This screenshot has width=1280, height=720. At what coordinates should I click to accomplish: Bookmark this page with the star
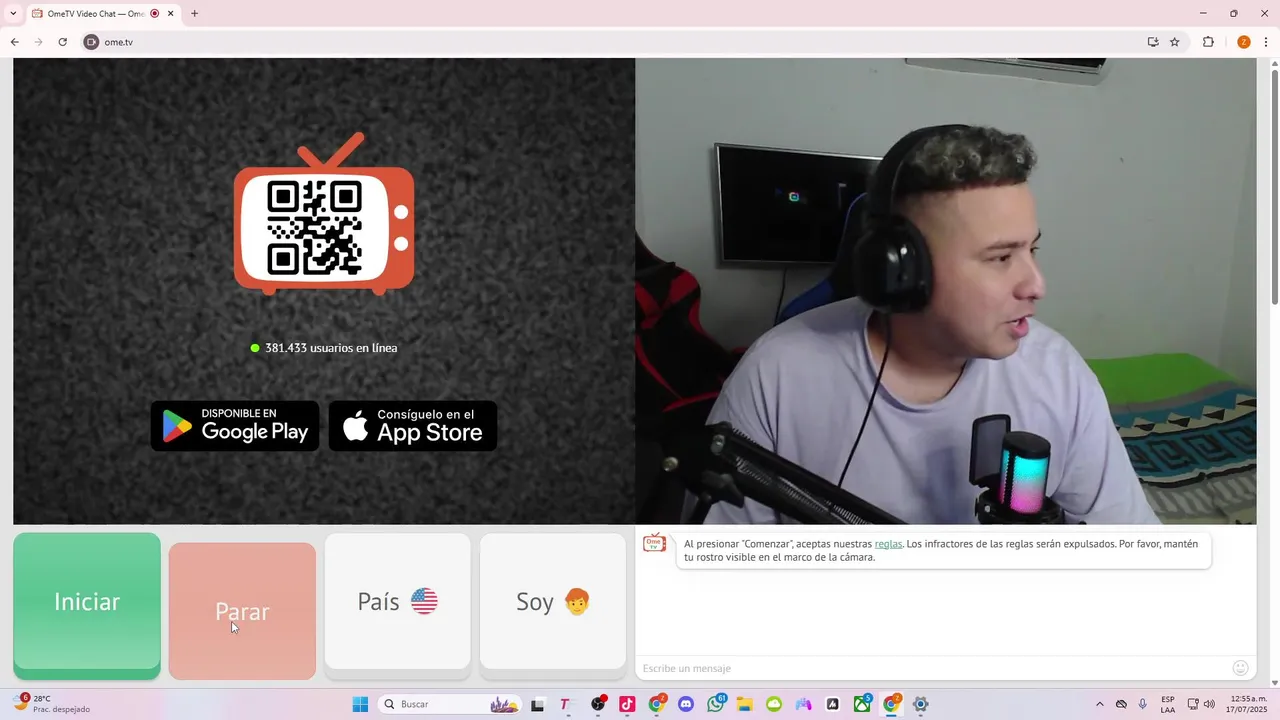pyautogui.click(x=1175, y=42)
